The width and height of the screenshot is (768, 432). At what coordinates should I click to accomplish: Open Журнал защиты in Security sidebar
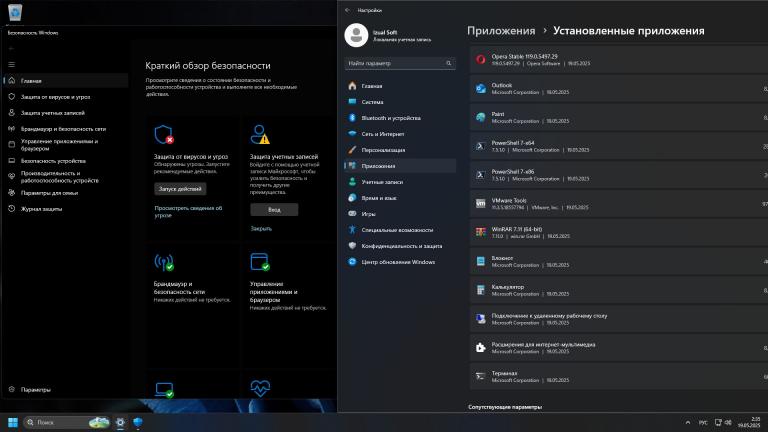(66, 209)
